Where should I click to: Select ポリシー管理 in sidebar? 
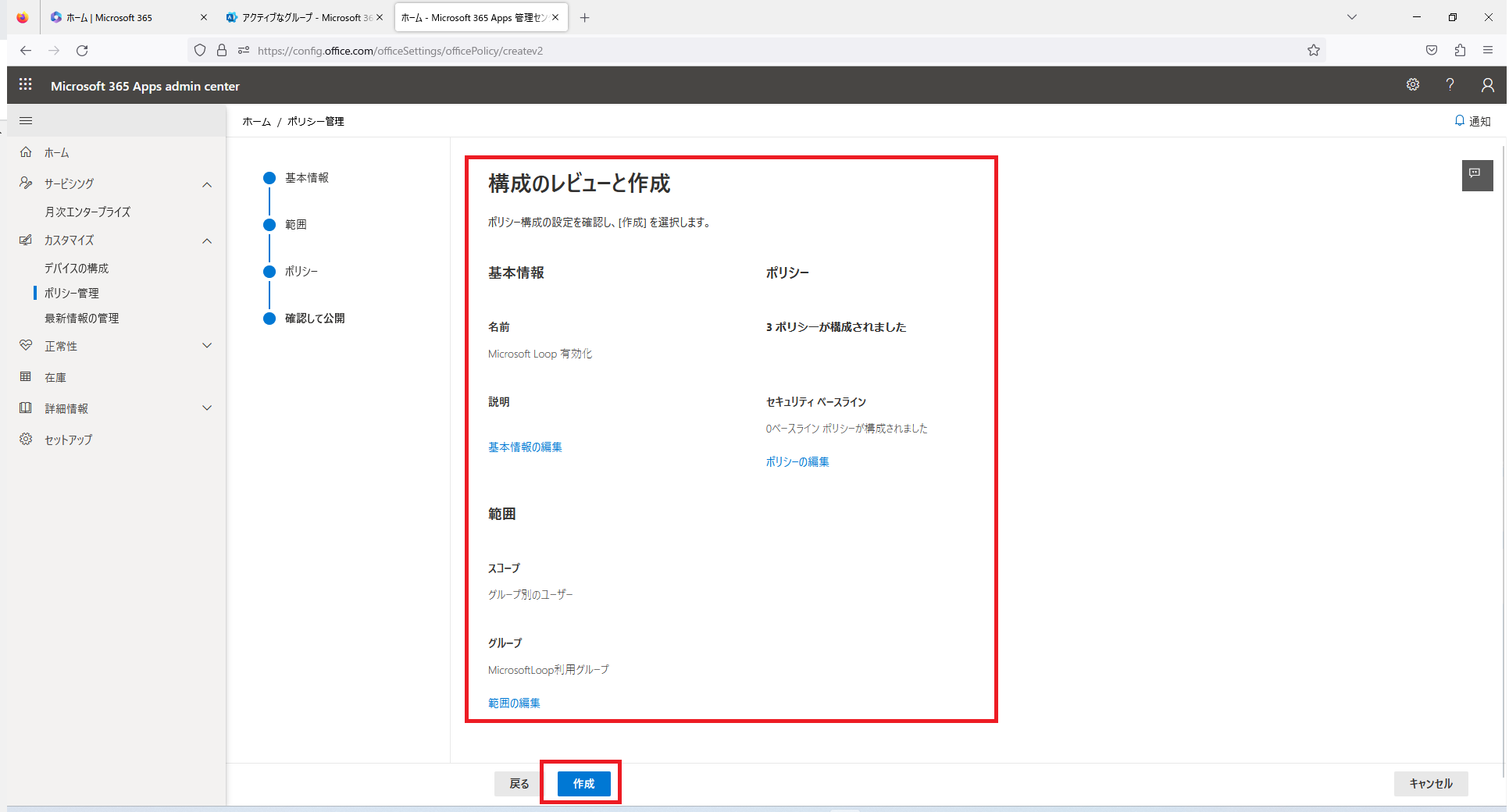pyautogui.click(x=72, y=293)
